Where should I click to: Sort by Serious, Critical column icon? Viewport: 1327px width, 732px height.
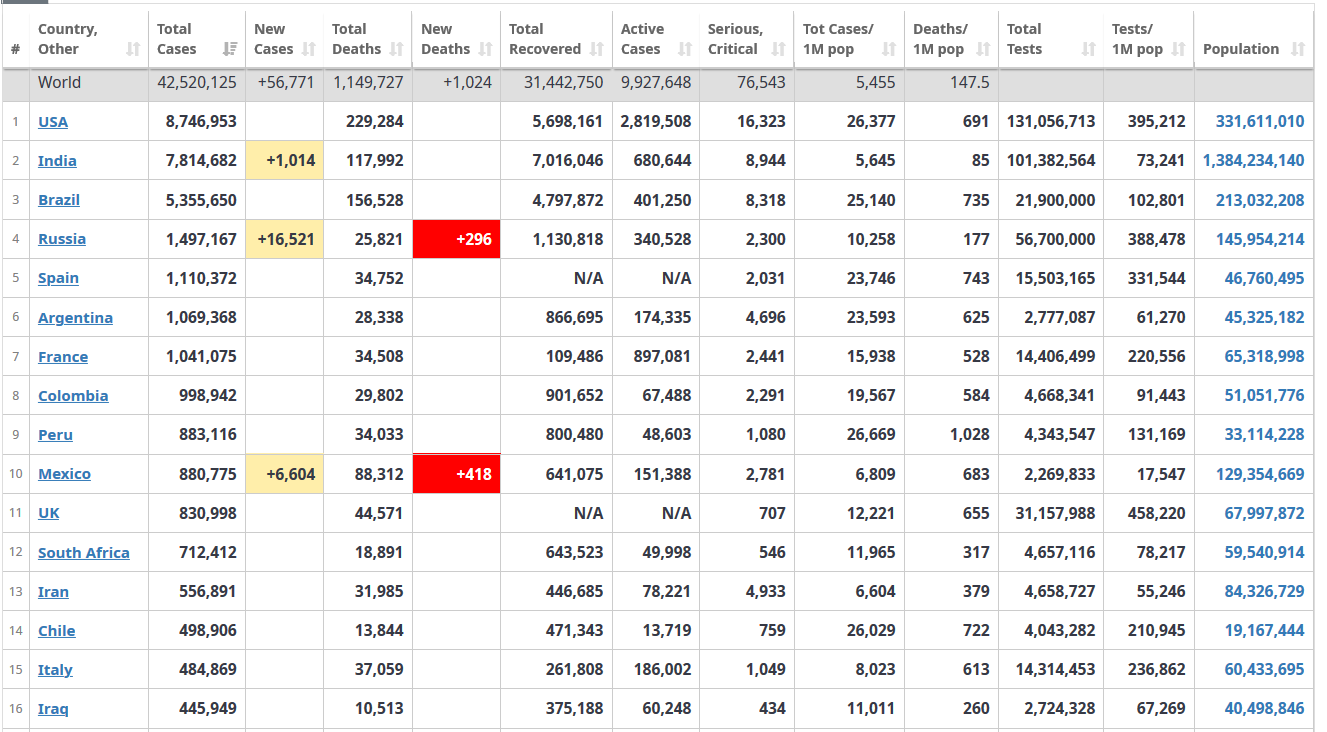point(779,49)
